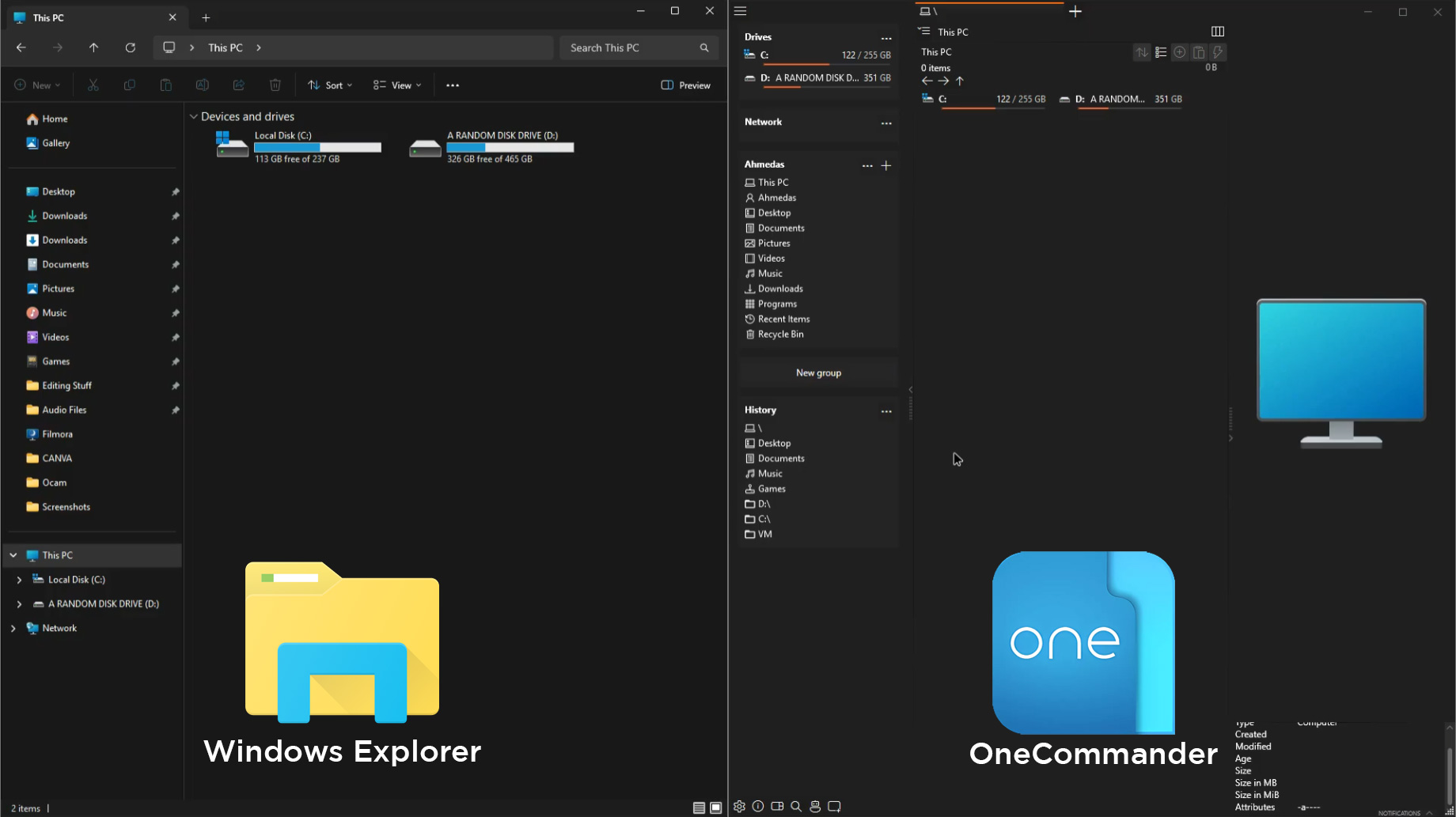This screenshot has height=817, width=1456.
Task: Click Local Disk (C:) usage bar in Explorer
Action: (x=317, y=147)
